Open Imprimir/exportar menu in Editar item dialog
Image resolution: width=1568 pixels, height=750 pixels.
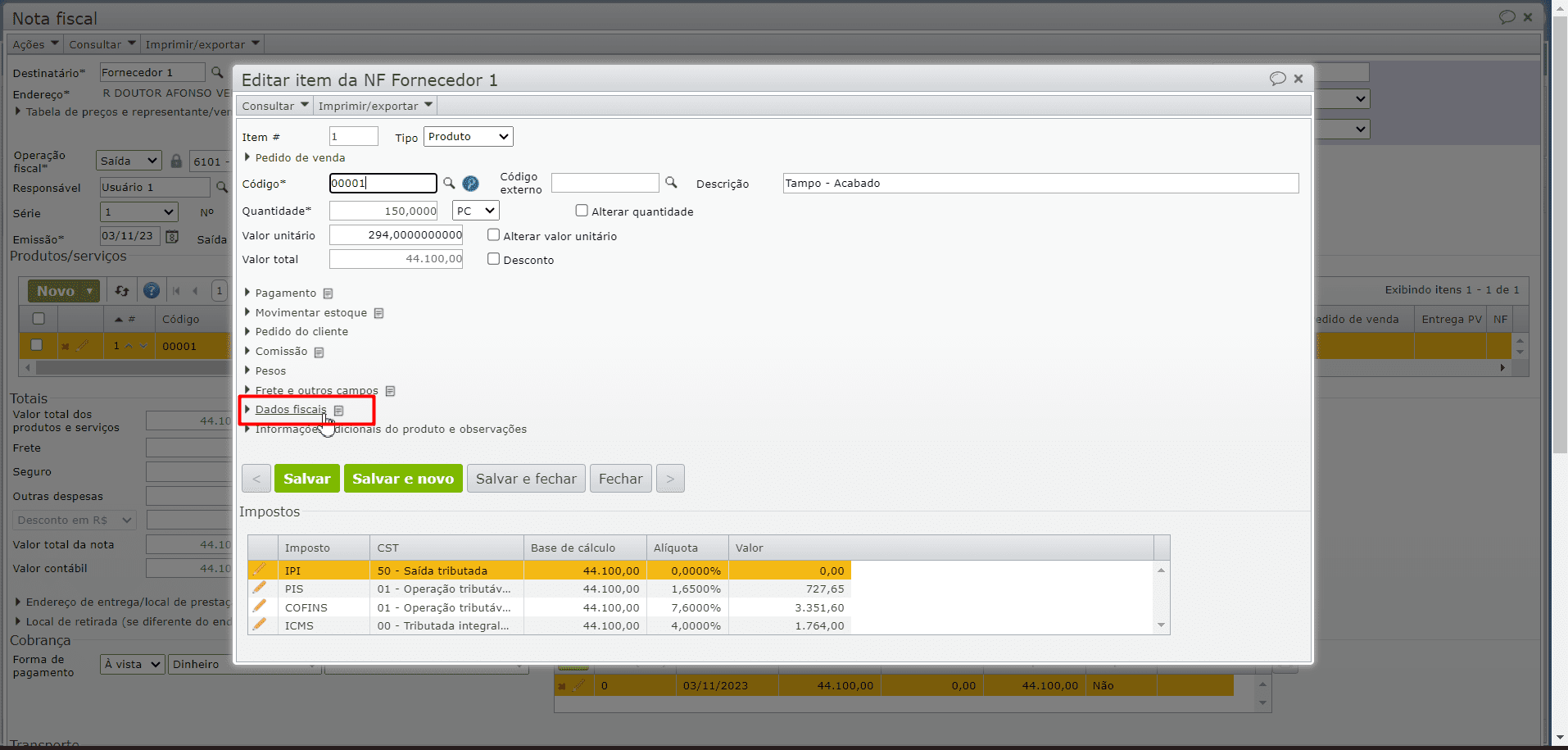pyautogui.click(x=375, y=106)
